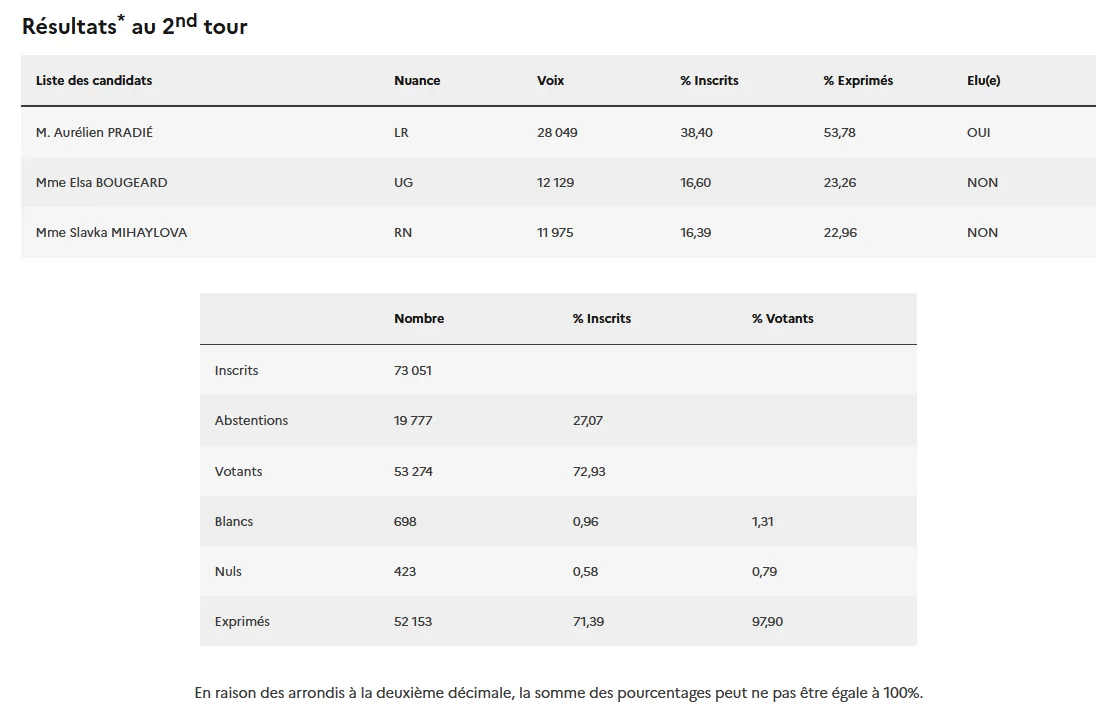The height and width of the screenshot is (710, 1112).
Task: Click the 'Voix' column header
Action: 550,81
